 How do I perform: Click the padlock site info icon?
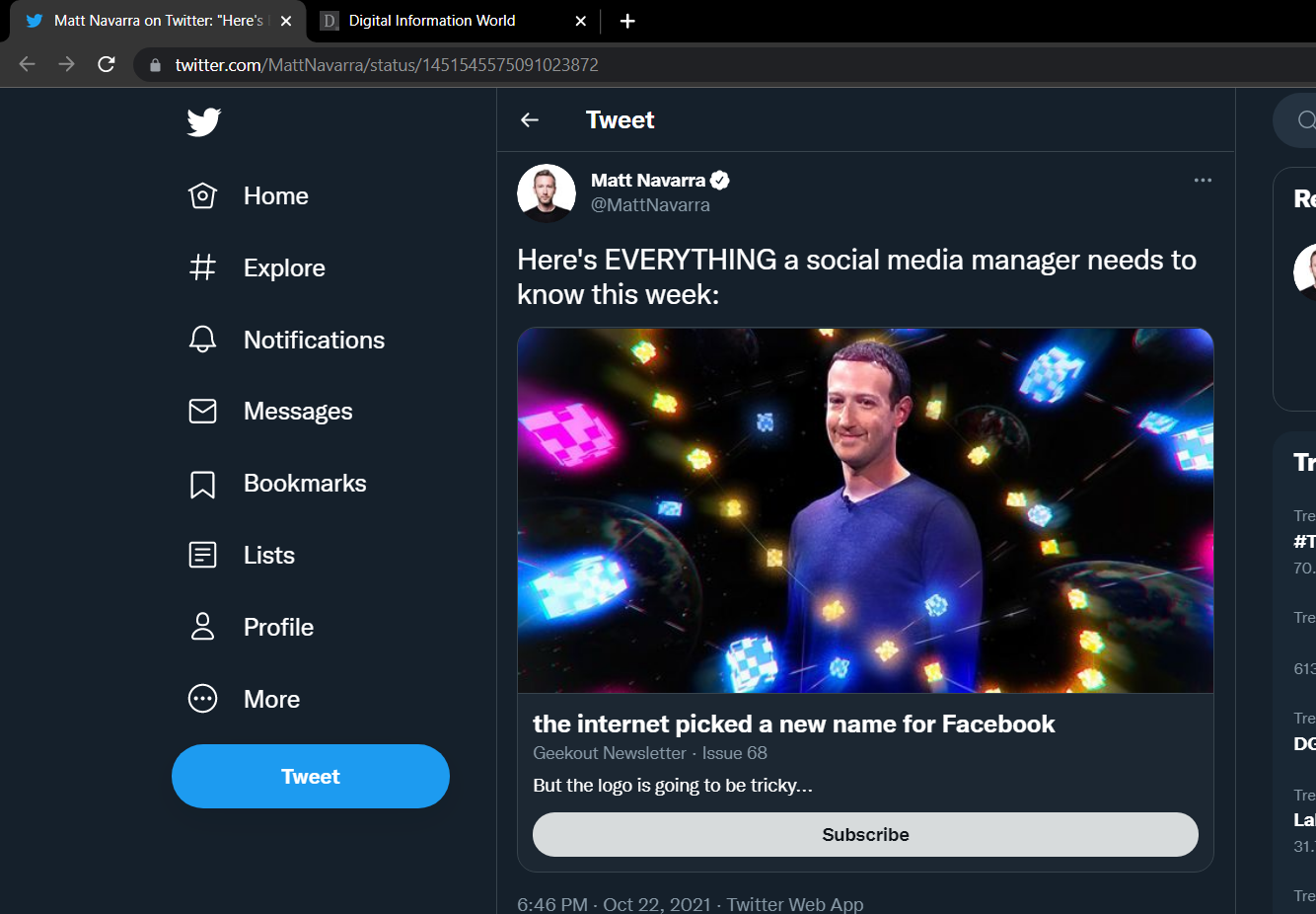(x=155, y=65)
